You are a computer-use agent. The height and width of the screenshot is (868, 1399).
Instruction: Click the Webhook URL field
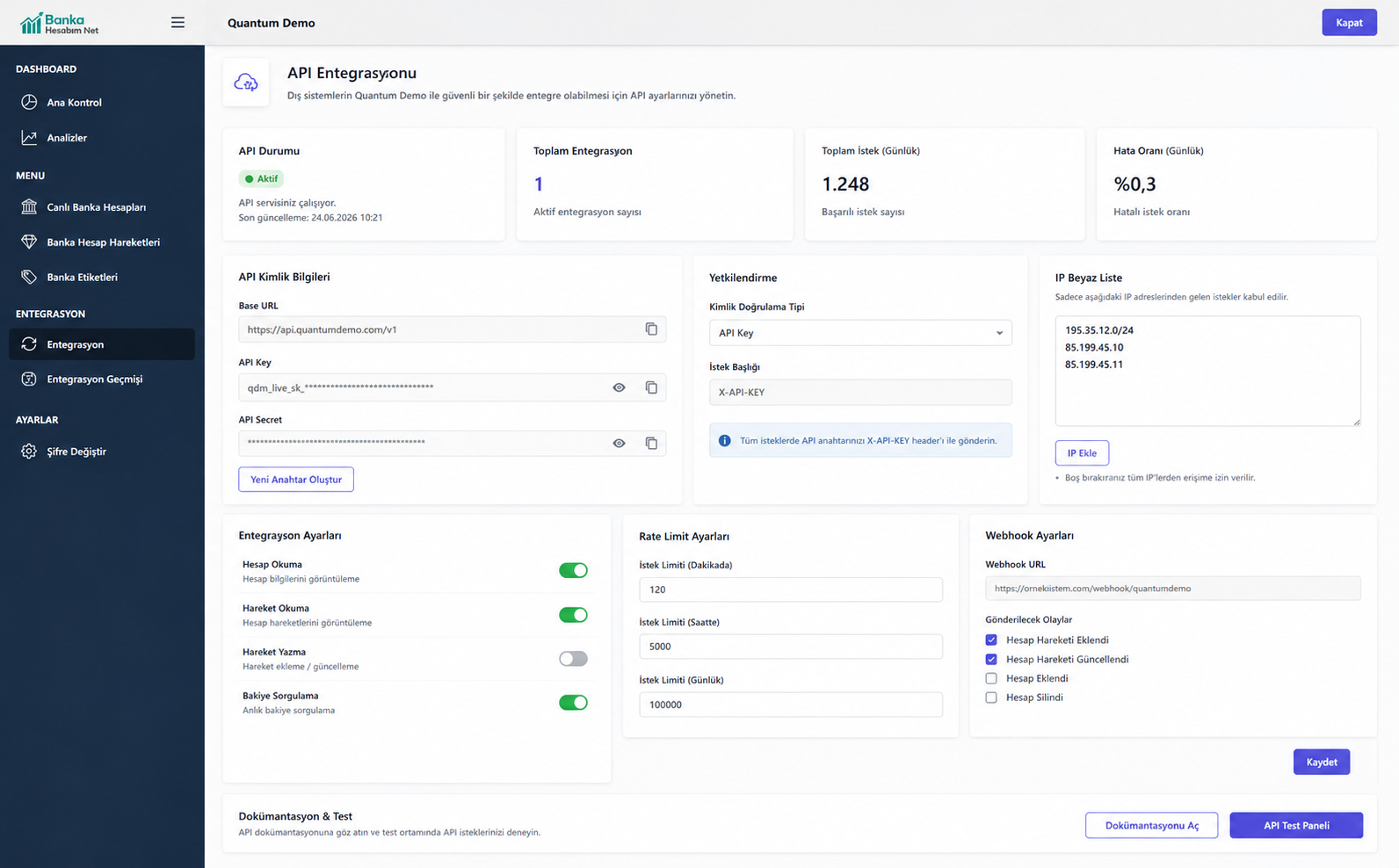click(1173, 589)
